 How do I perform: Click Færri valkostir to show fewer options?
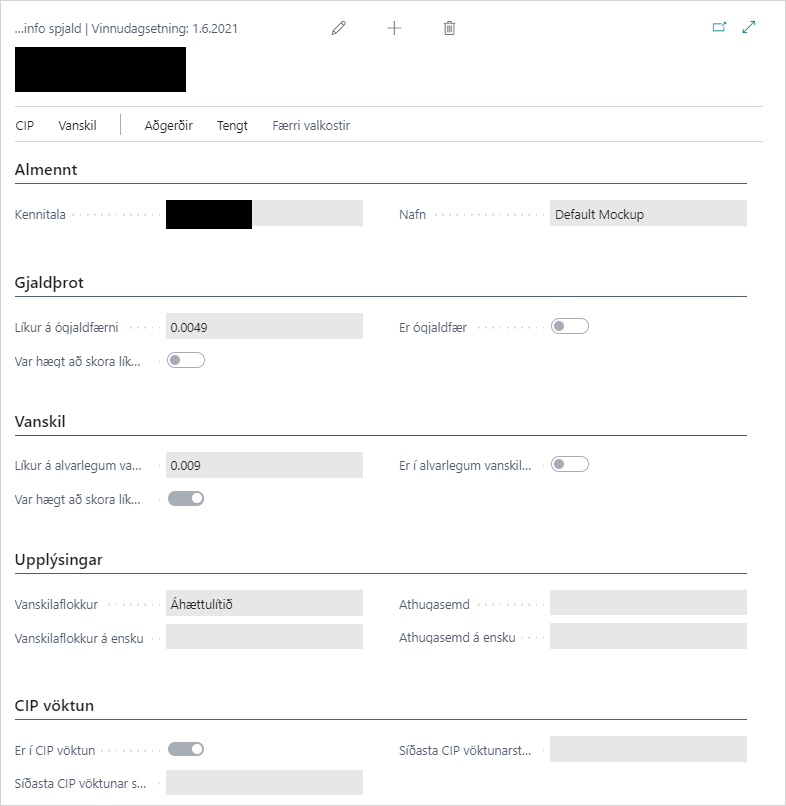point(311,125)
